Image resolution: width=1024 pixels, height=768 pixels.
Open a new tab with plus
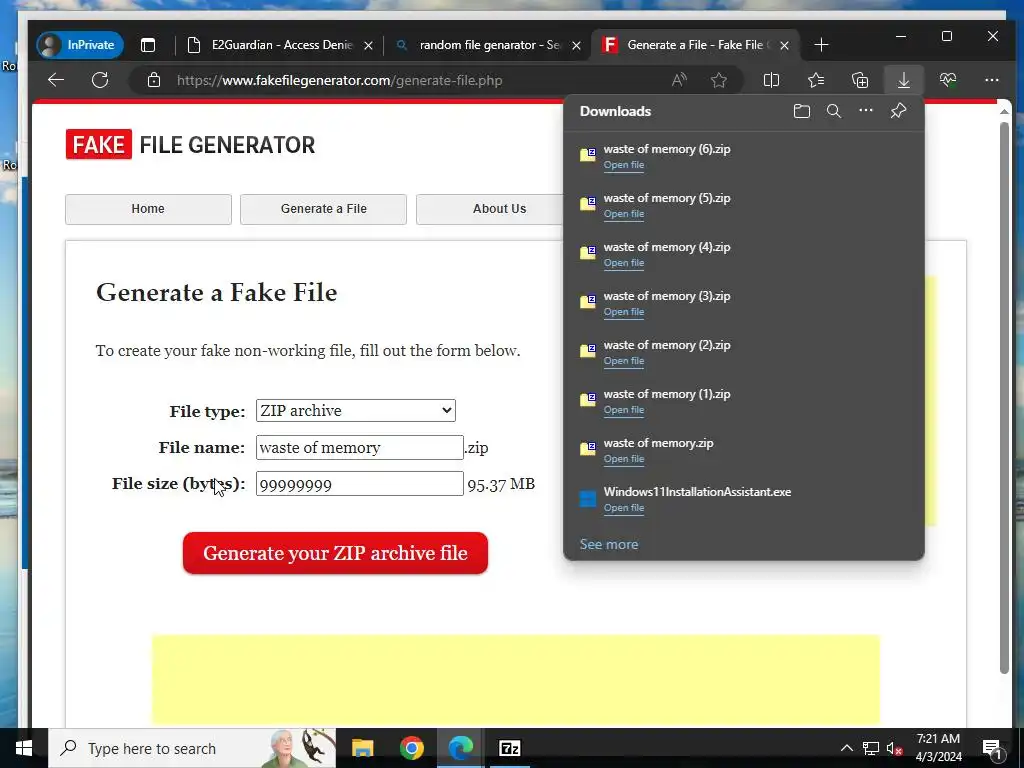tap(822, 45)
